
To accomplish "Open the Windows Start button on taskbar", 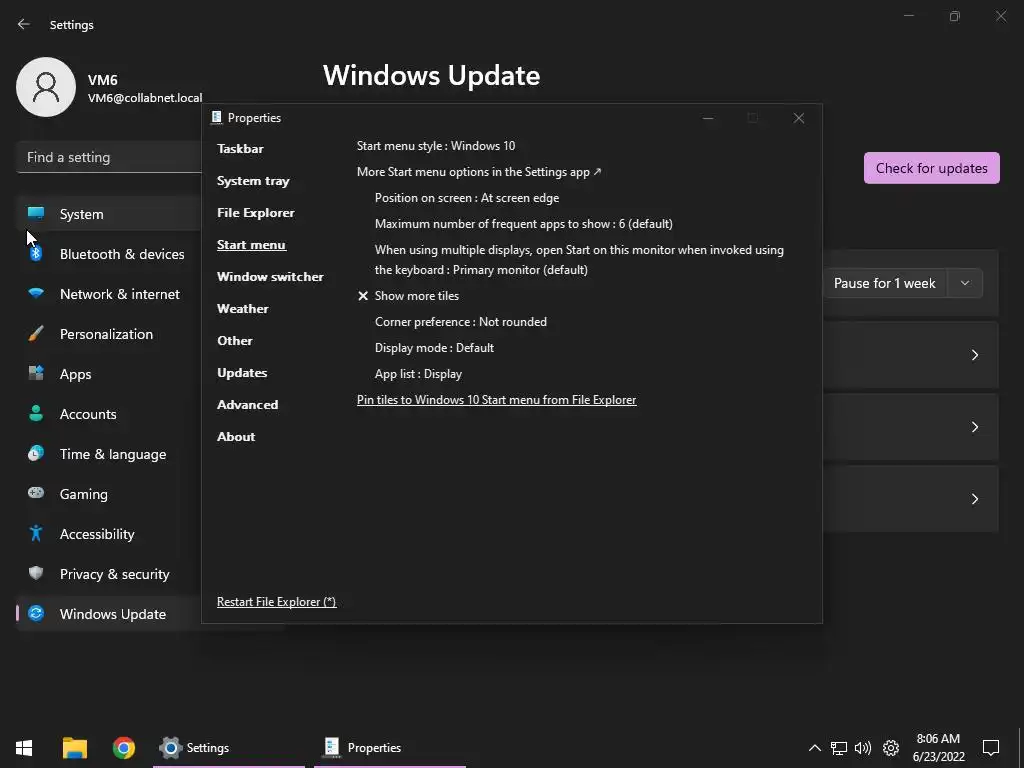I will click(24, 748).
